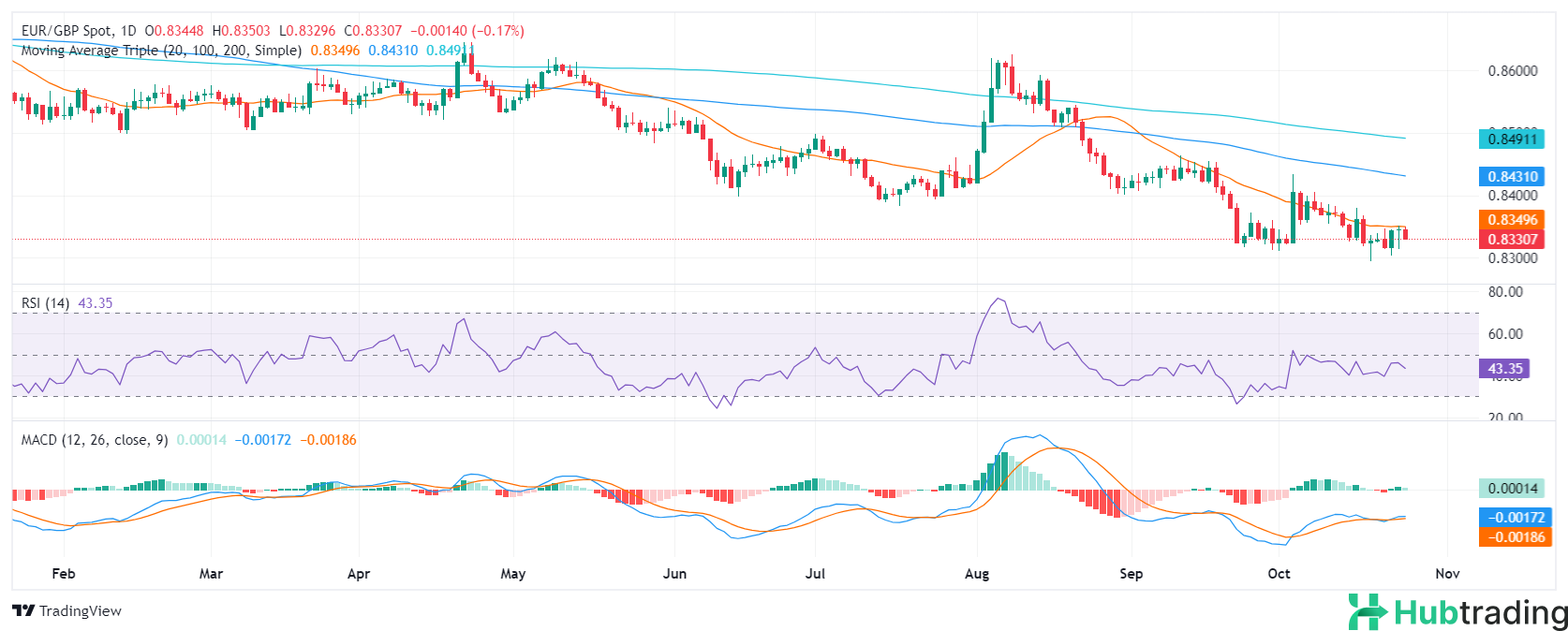Select the RSI (14) indicator label
The image size is (1568, 631).
click(45, 303)
